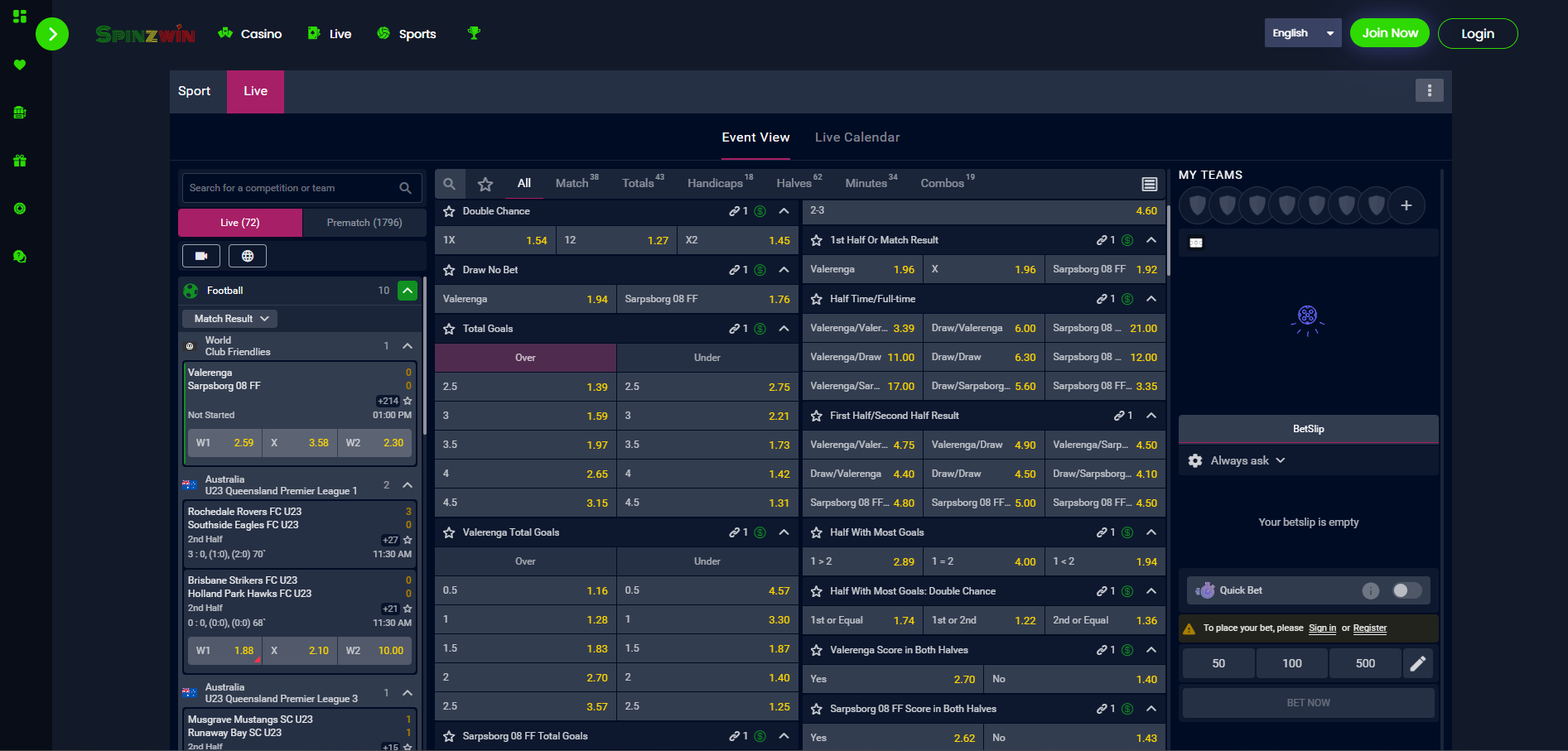Pick Over 2.5 Total Goals odds 1.39

(x=525, y=387)
